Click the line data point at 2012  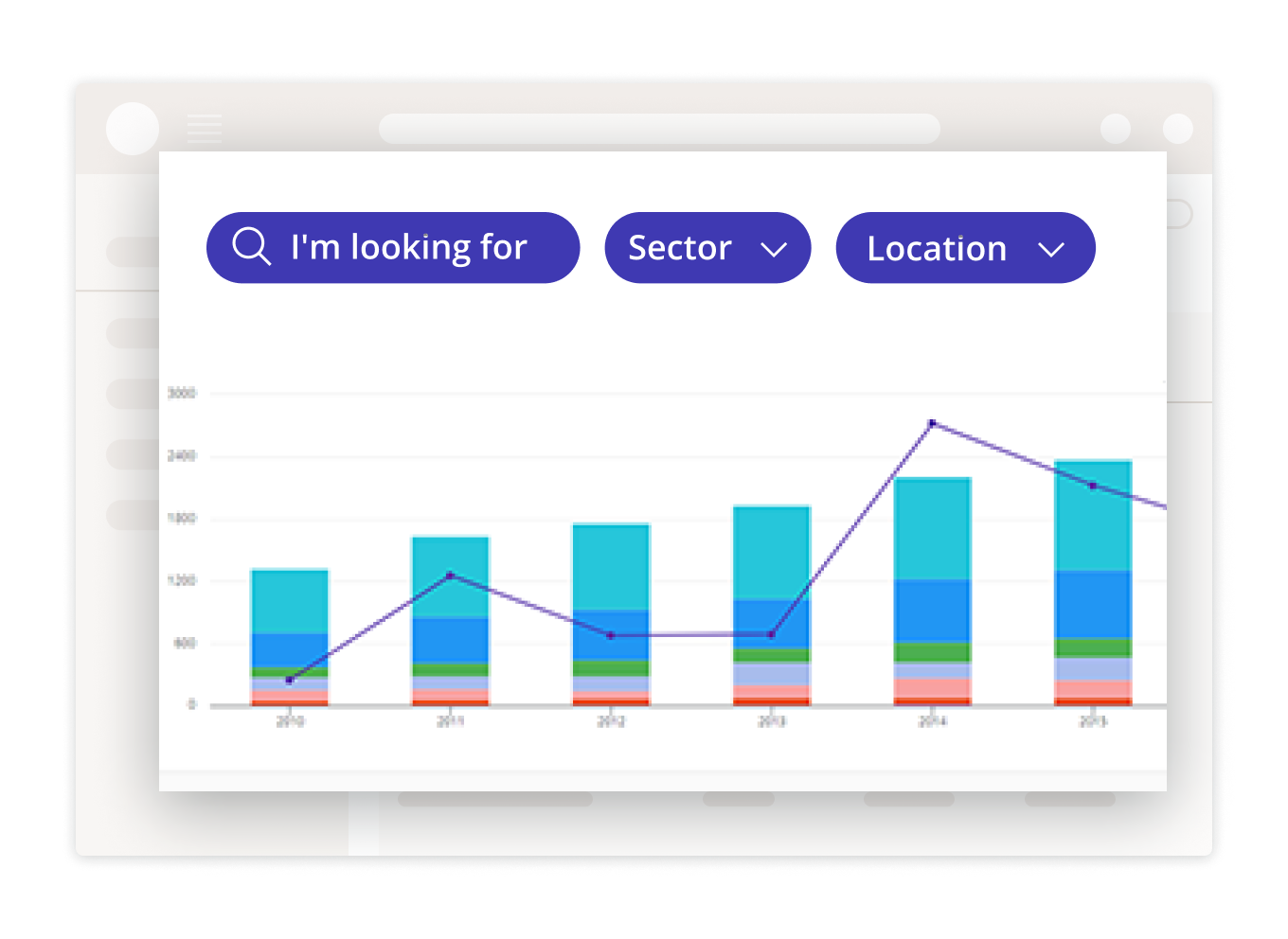pos(611,635)
